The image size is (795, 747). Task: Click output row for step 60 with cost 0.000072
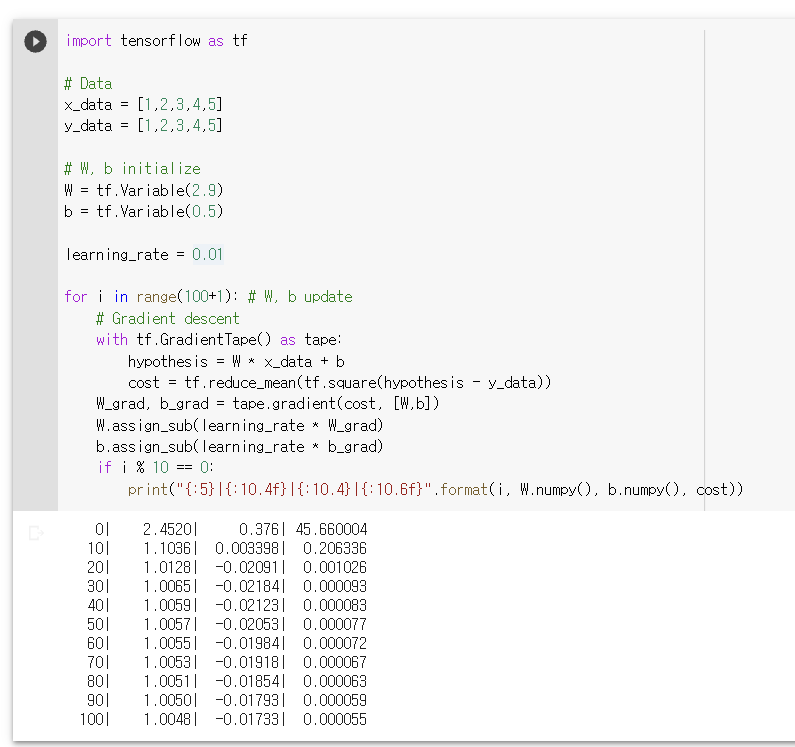tap(227, 644)
